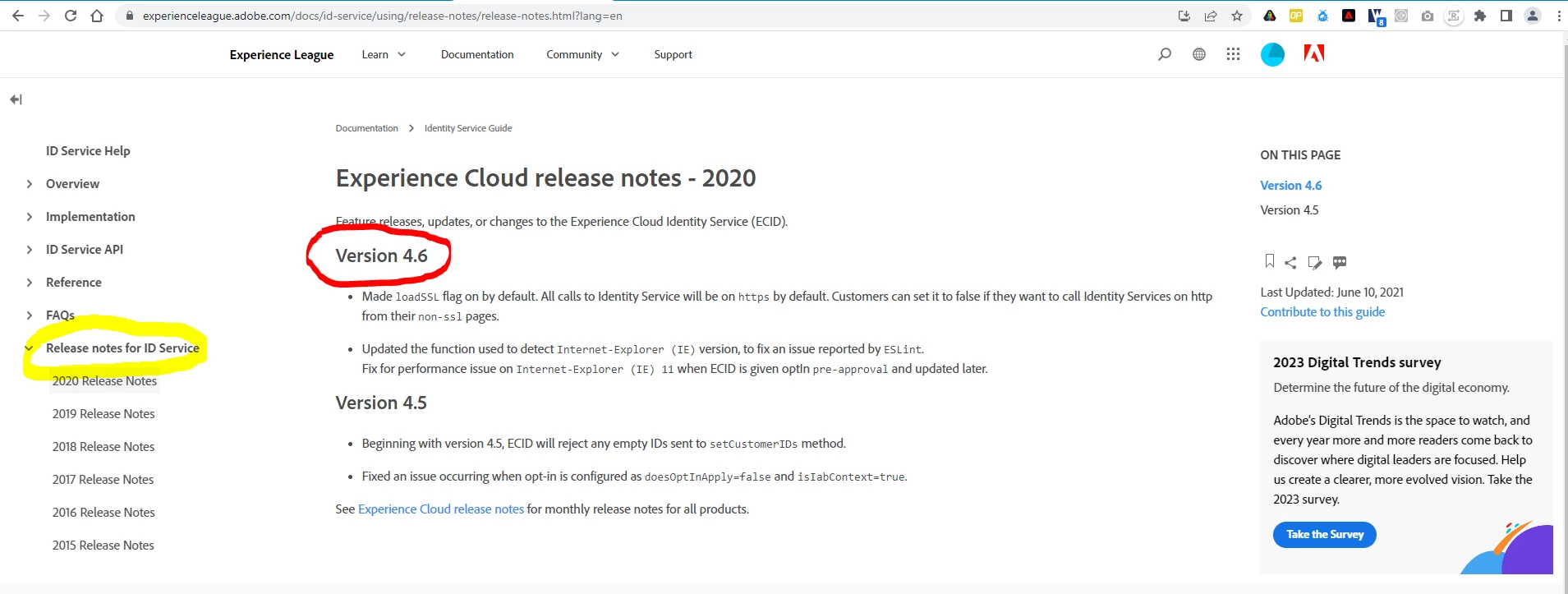Bookmark this tab with the star icon
Screen dimensions: 1568x594
(x=1236, y=16)
